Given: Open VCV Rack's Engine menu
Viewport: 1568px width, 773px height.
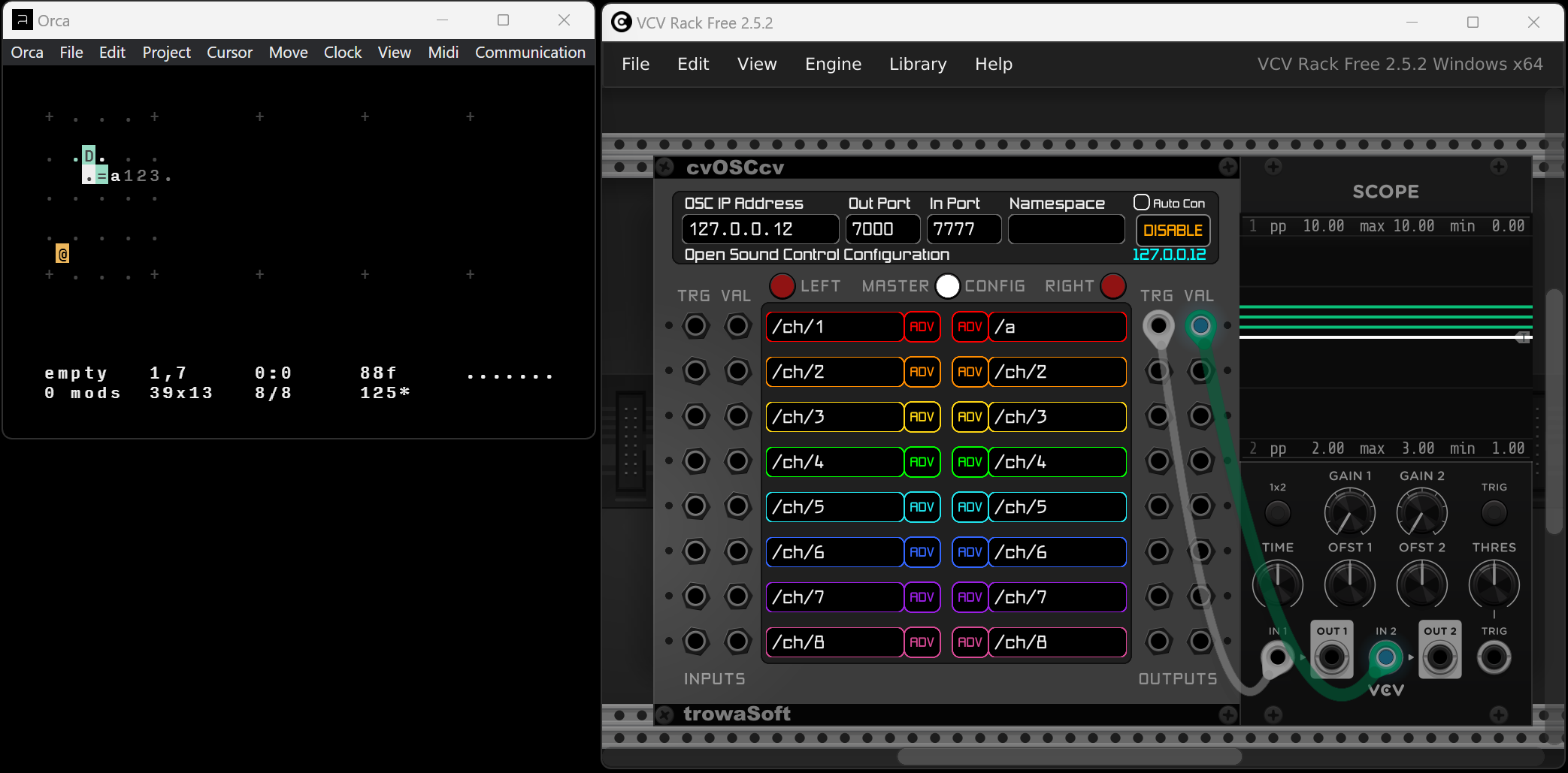Looking at the screenshot, I should click(x=833, y=64).
